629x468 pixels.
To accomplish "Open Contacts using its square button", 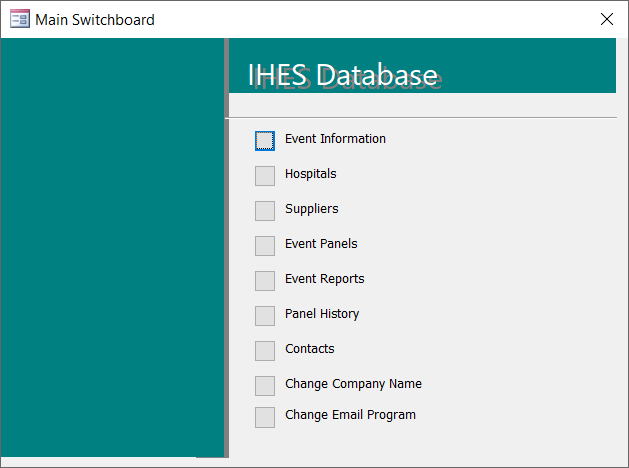I will pyautogui.click(x=265, y=351).
